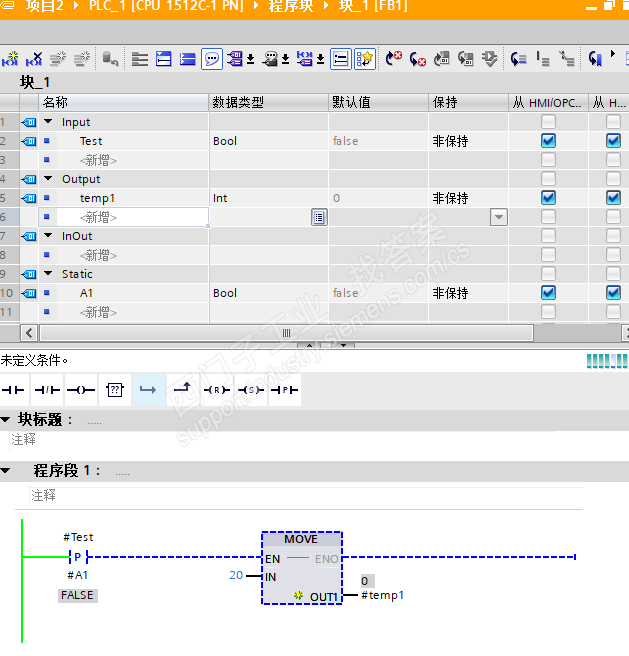
Task: Open 项目2 in the breadcrumb
Action: tap(44, 6)
